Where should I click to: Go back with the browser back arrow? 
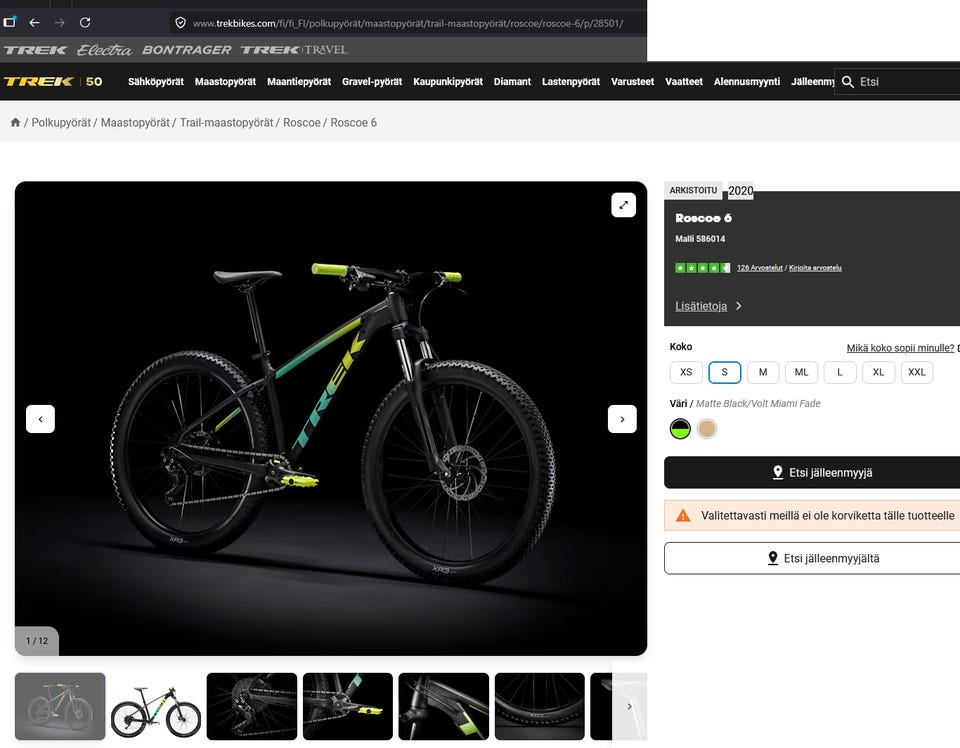coord(34,23)
